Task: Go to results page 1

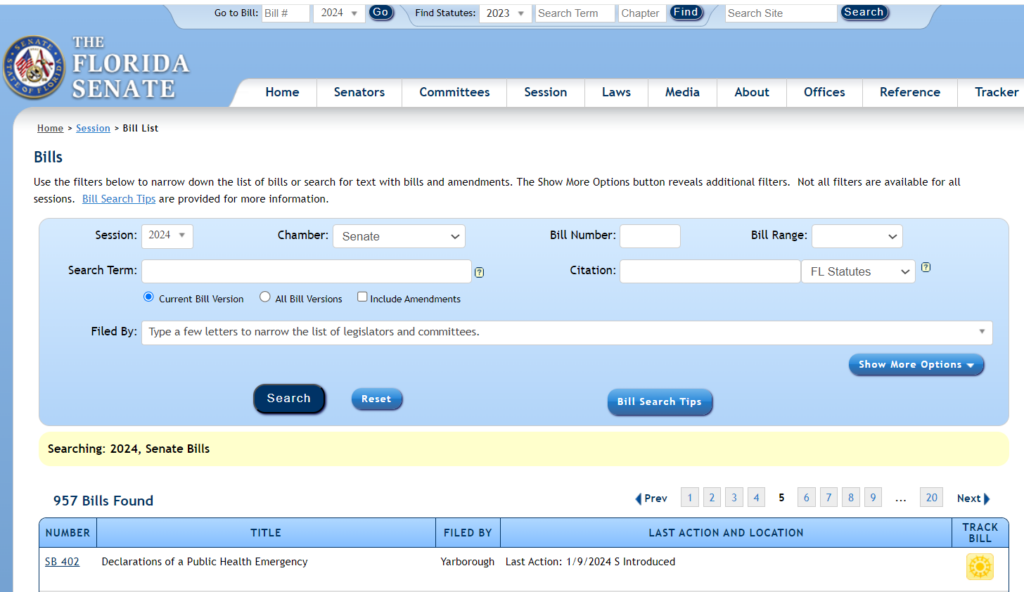Action: point(690,498)
